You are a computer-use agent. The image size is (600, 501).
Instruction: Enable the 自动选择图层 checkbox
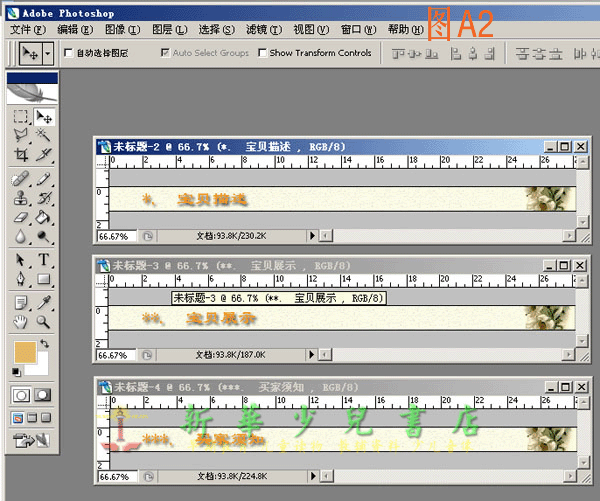tap(68, 53)
